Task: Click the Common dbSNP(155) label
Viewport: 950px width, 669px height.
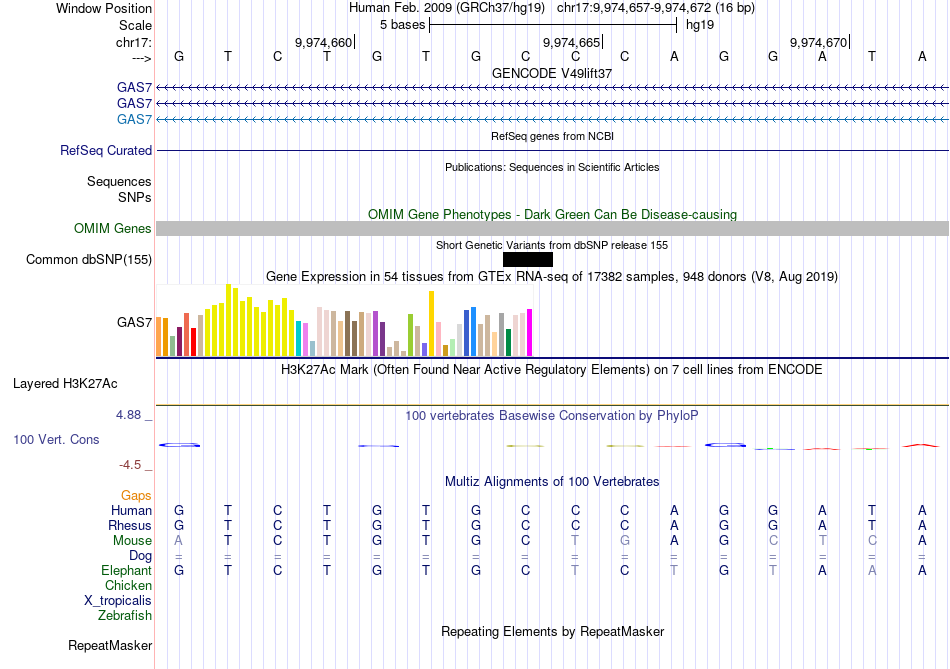Action: 88,259
